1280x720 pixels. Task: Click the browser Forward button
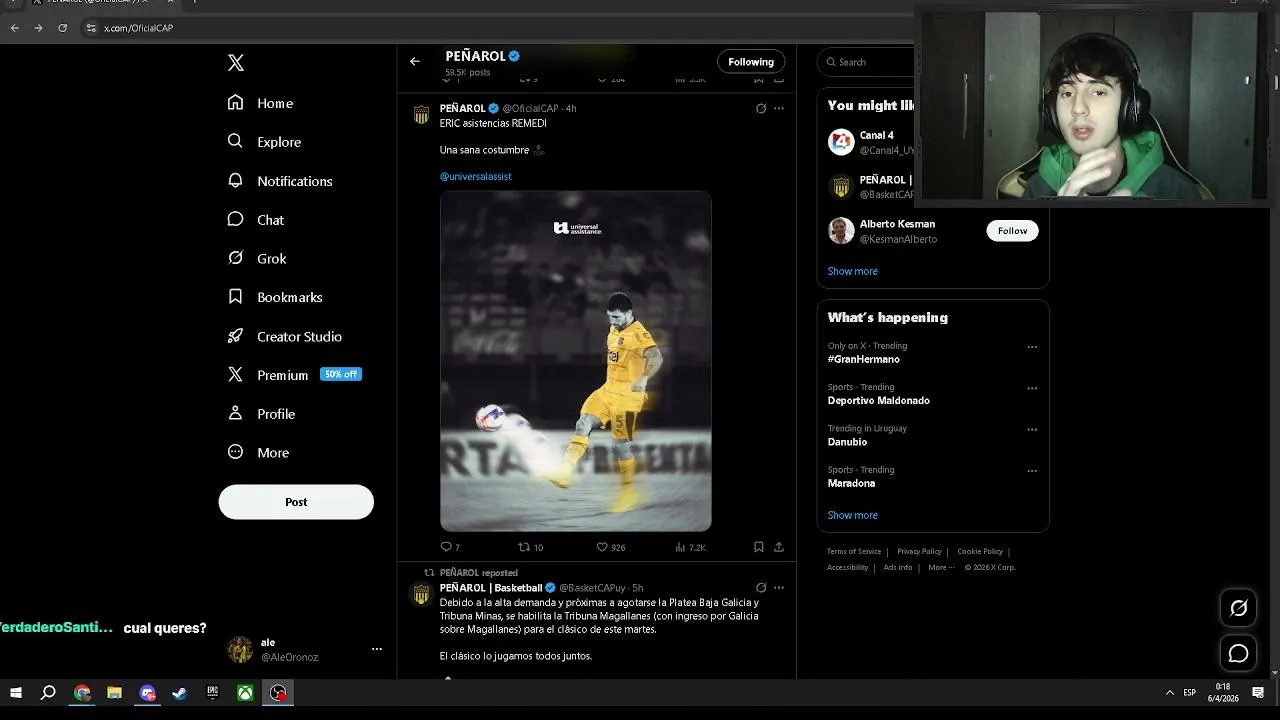[x=38, y=28]
